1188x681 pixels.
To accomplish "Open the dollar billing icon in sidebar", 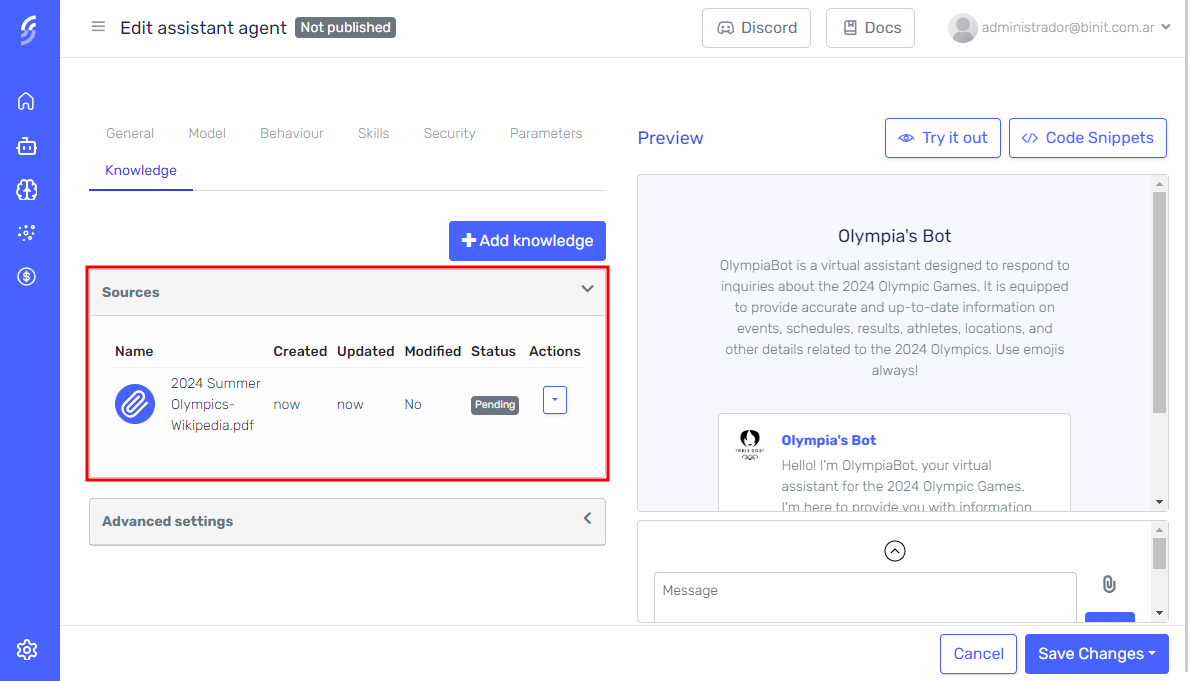I will click(x=27, y=276).
